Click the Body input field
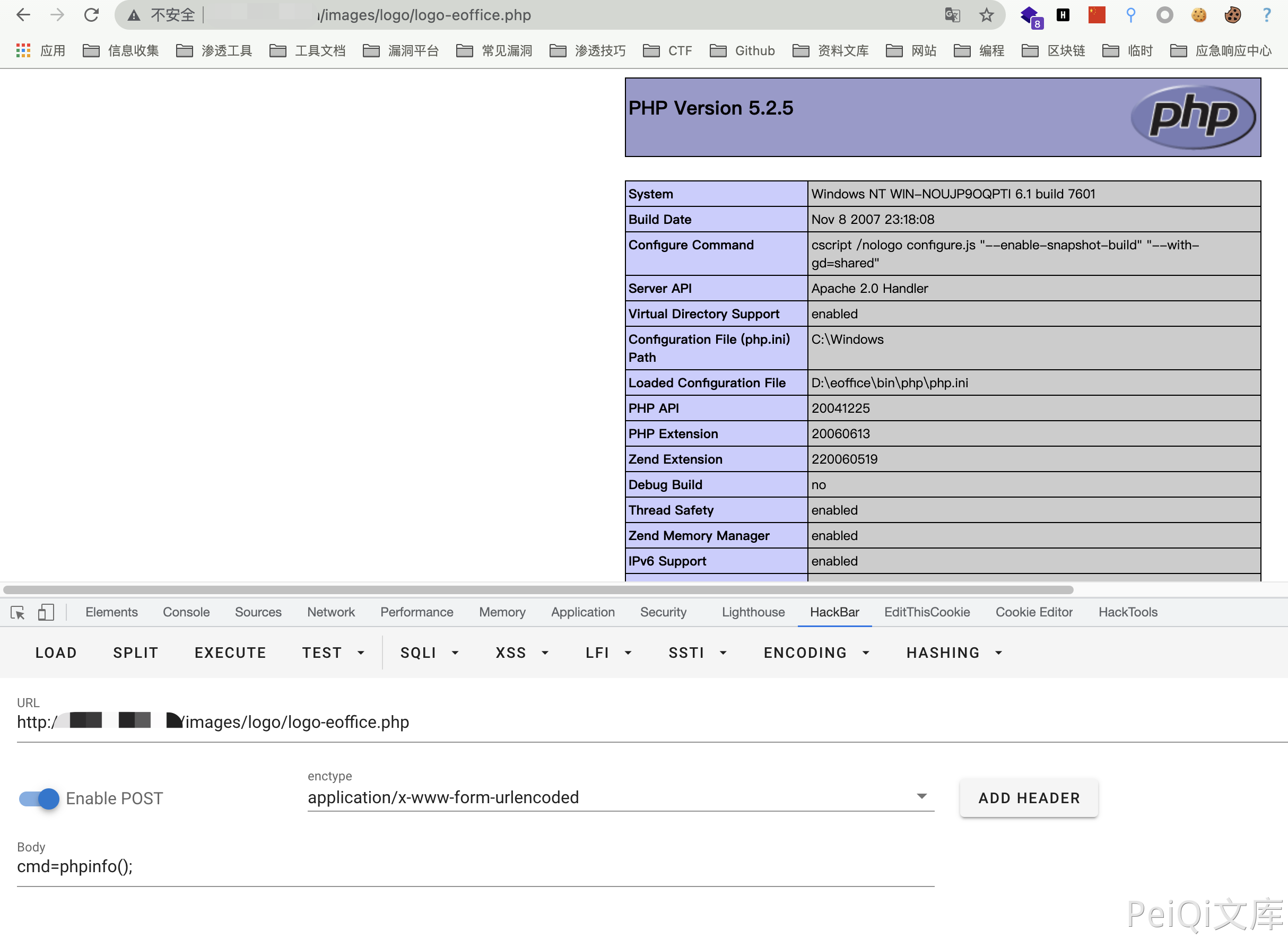1288x939 pixels. pos(475,867)
